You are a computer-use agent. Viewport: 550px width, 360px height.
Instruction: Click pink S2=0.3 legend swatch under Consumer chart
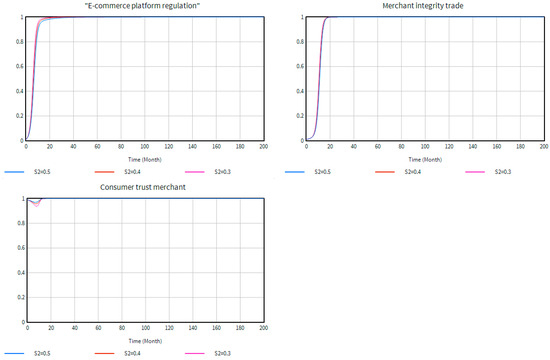point(195,353)
